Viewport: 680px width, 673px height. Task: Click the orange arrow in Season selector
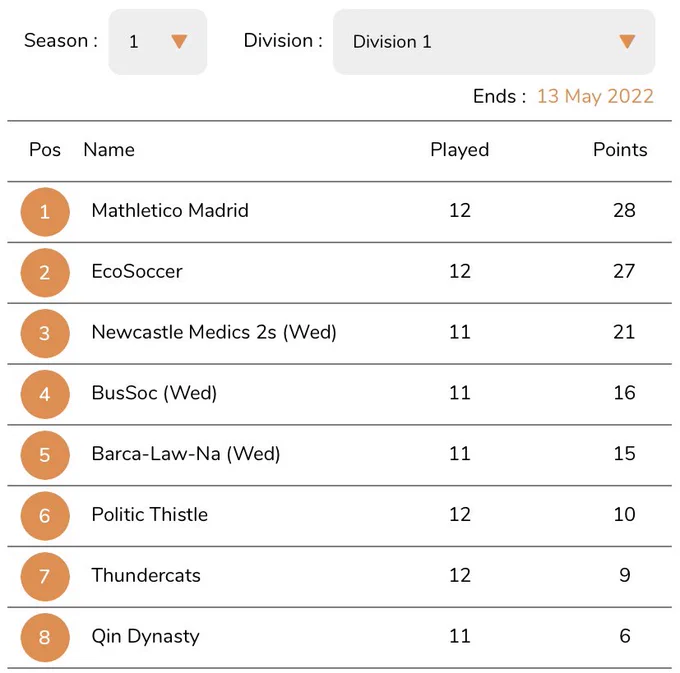coord(179,42)
